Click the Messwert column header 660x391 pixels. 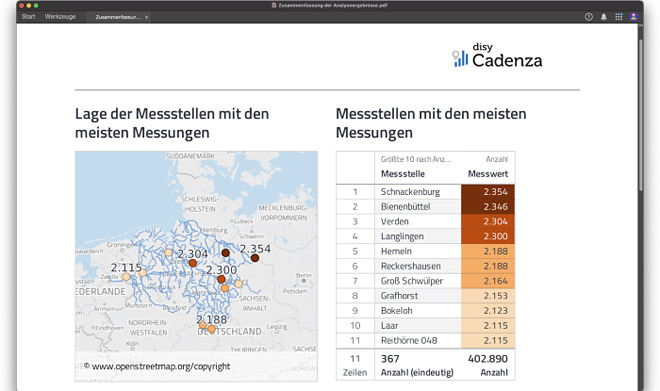(488, 174)
